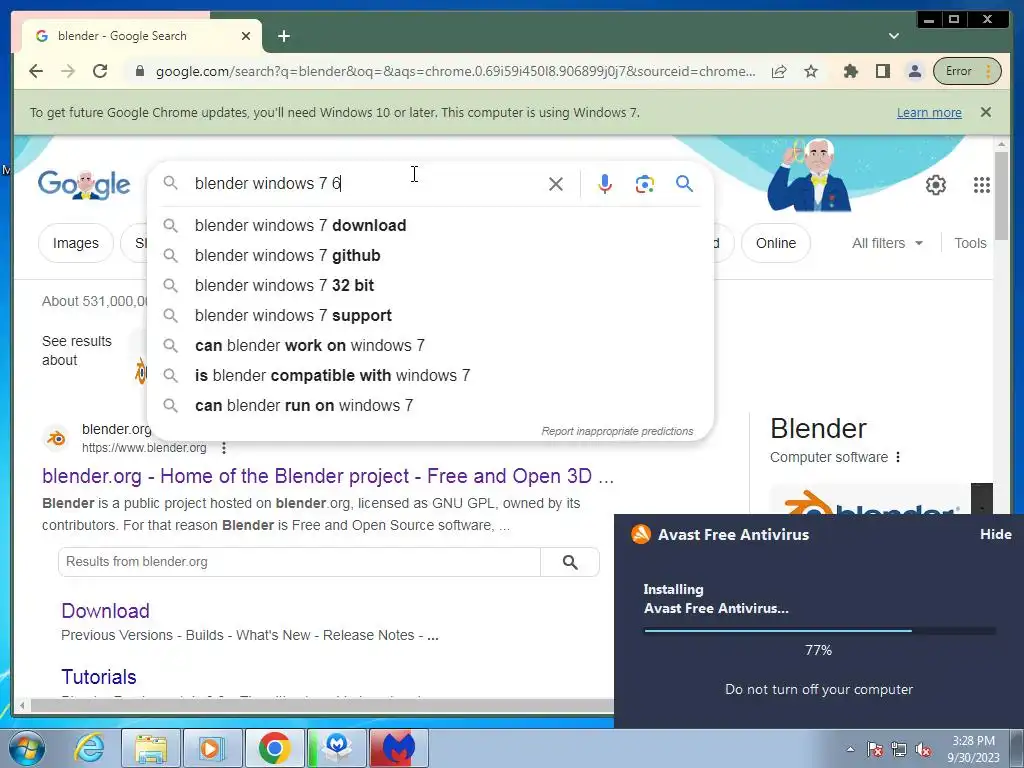Click the Google doodle logo
This screenshot has width=1024, height=768.
pyautogui.click(x=84, y=184)
